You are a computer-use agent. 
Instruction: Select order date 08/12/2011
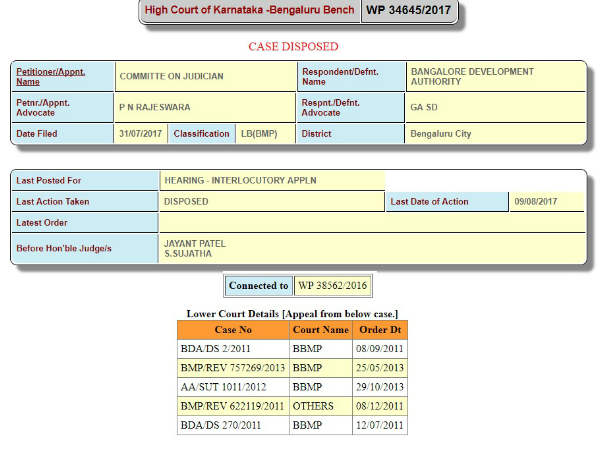380,406
